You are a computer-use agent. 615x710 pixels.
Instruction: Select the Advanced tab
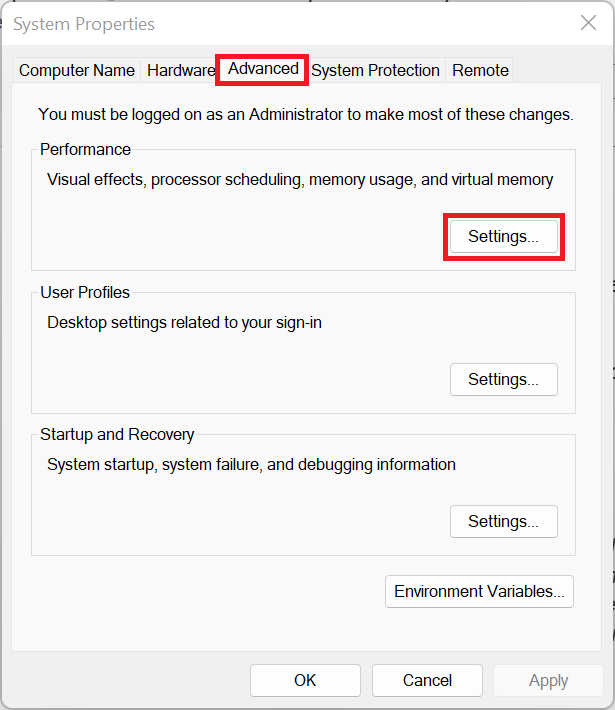pos(263,69)
